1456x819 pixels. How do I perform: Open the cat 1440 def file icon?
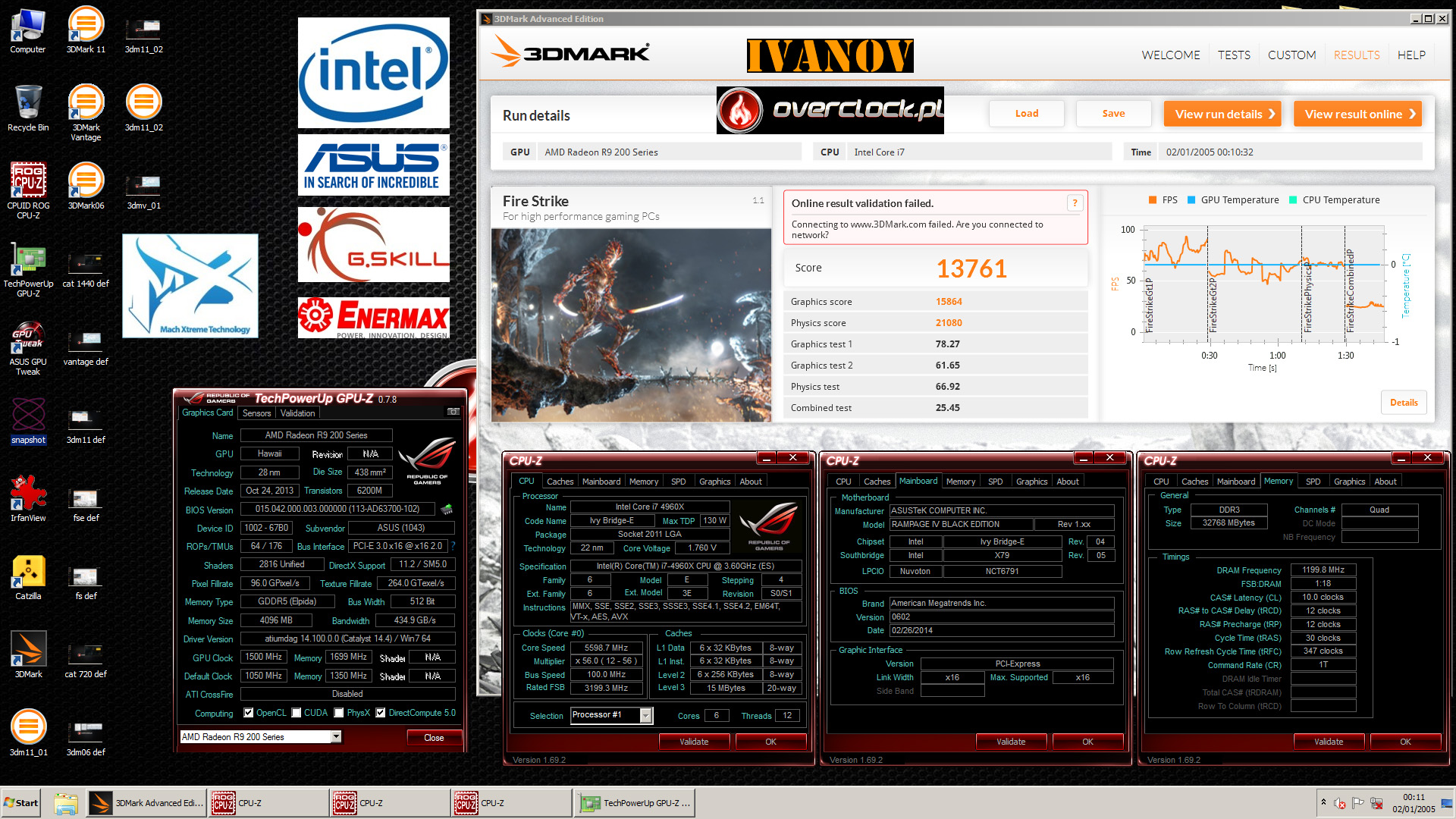click(x=86, y=269)
